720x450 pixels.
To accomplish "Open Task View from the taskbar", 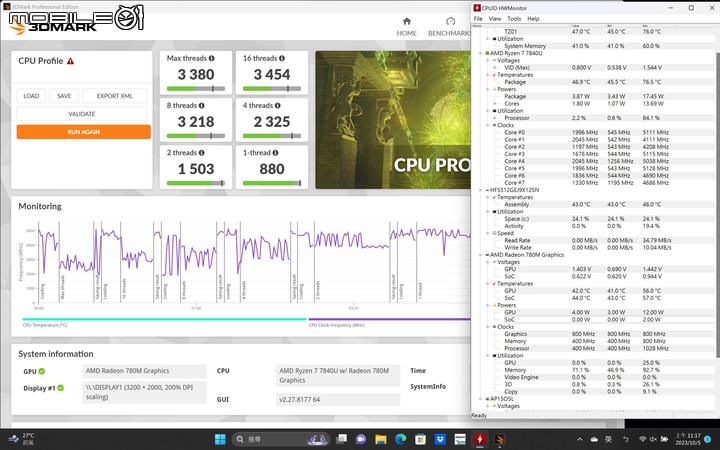I will (341, 439).
